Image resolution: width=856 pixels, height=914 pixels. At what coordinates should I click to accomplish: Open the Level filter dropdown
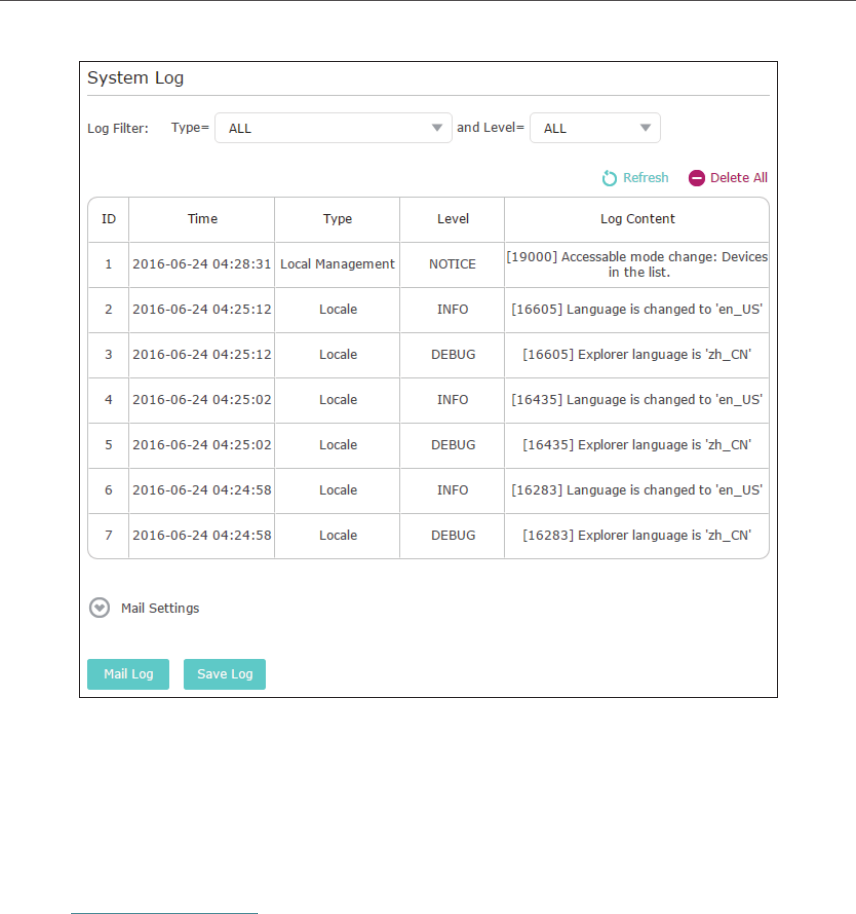595,128
